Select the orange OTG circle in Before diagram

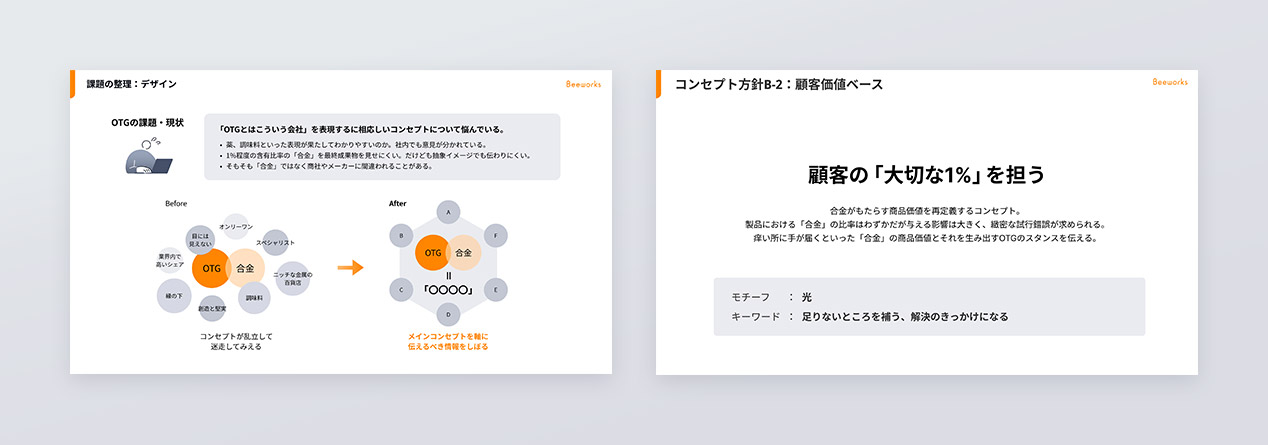211,268
